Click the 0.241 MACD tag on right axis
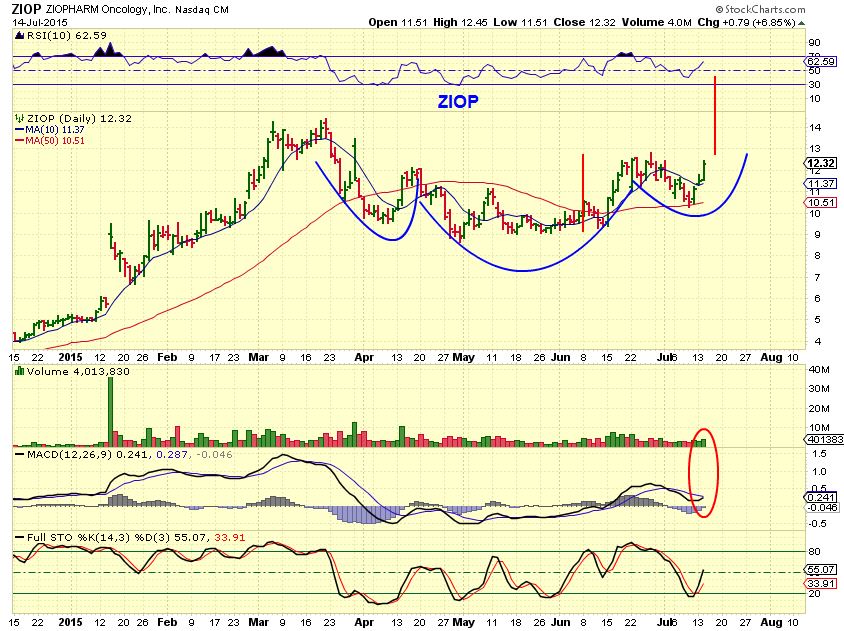Screen dimensions: 844x631 click(x=821, y=497)
